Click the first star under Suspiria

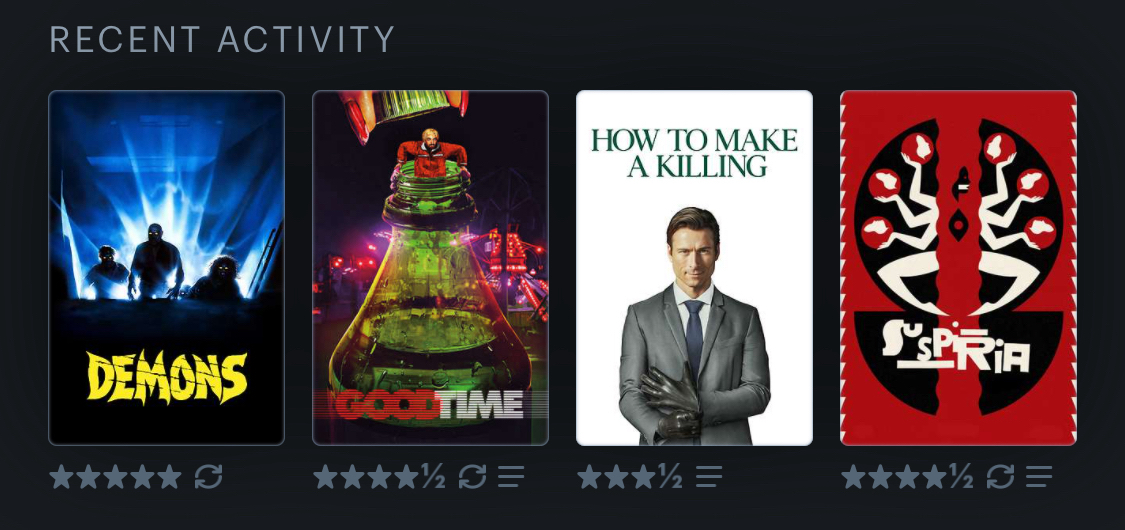[x=853, y=476]
